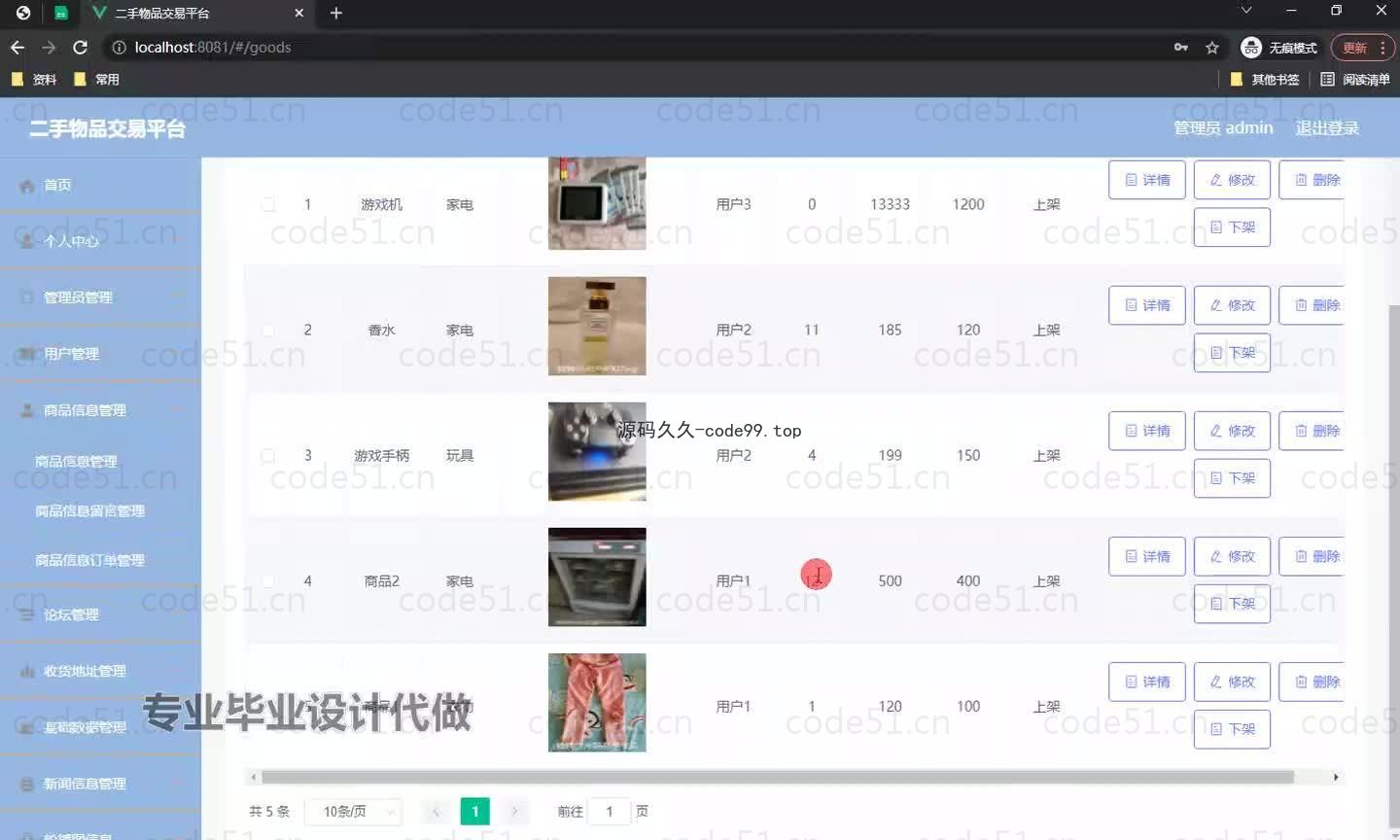1400x840 pixels.
Task: View site information icon beside localhost URL
Action: tap(119, 47)
